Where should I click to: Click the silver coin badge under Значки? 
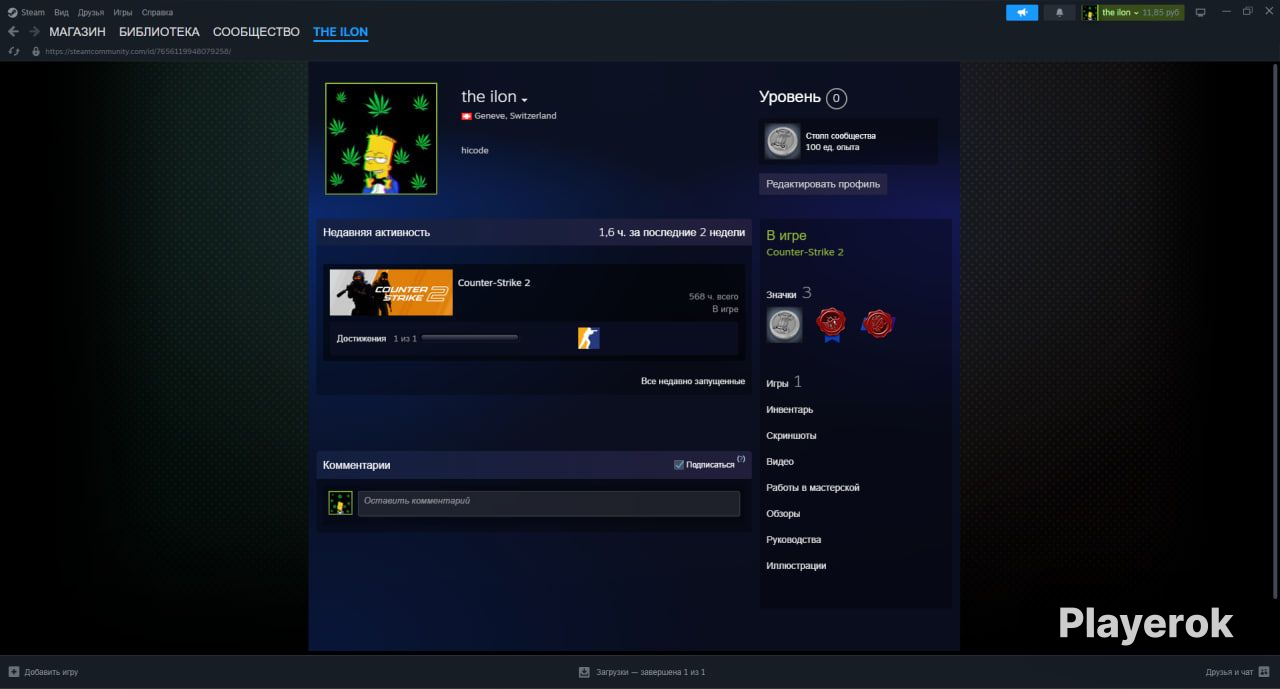(784, 324)
